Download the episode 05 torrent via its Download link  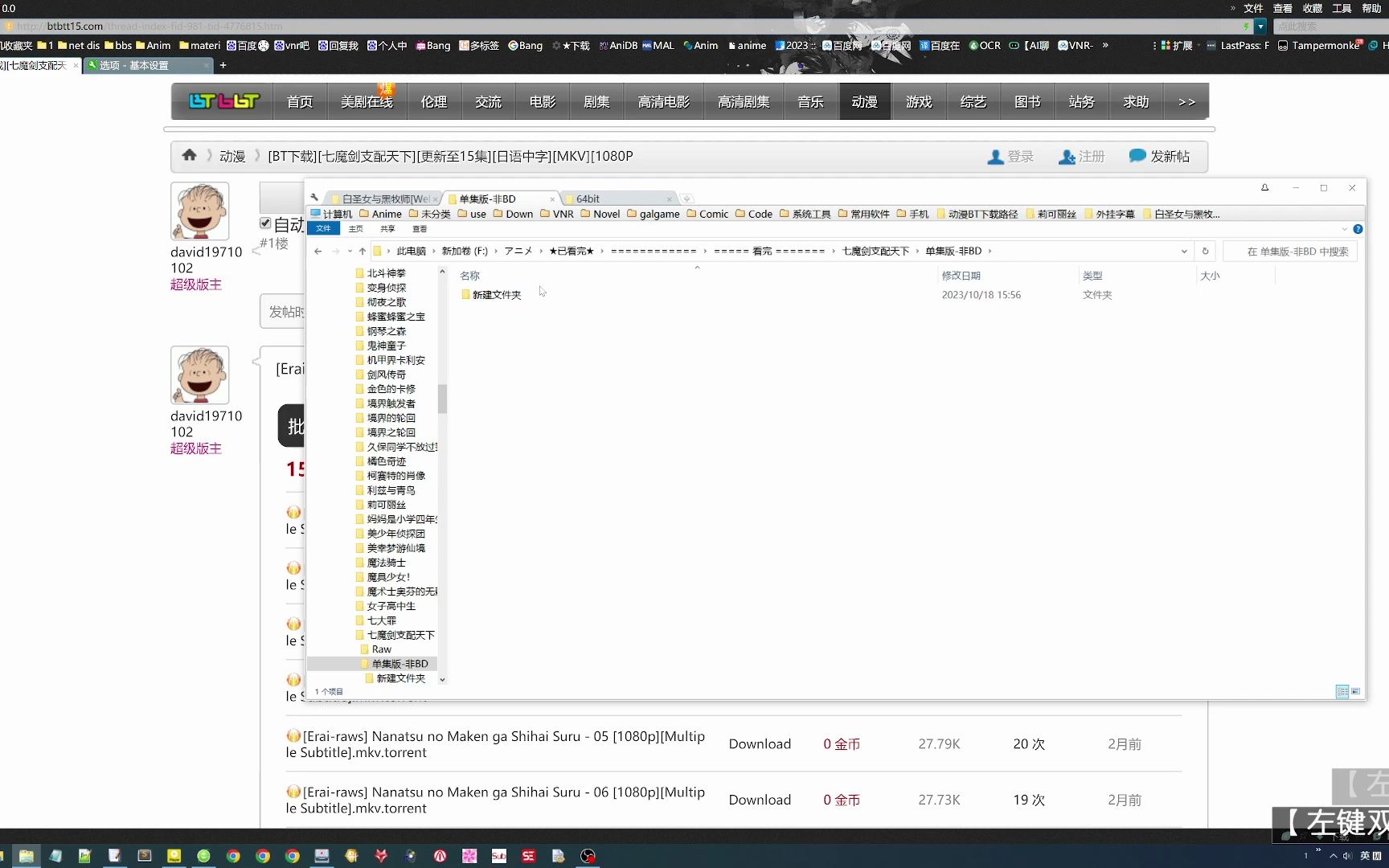tap(759, 743)
